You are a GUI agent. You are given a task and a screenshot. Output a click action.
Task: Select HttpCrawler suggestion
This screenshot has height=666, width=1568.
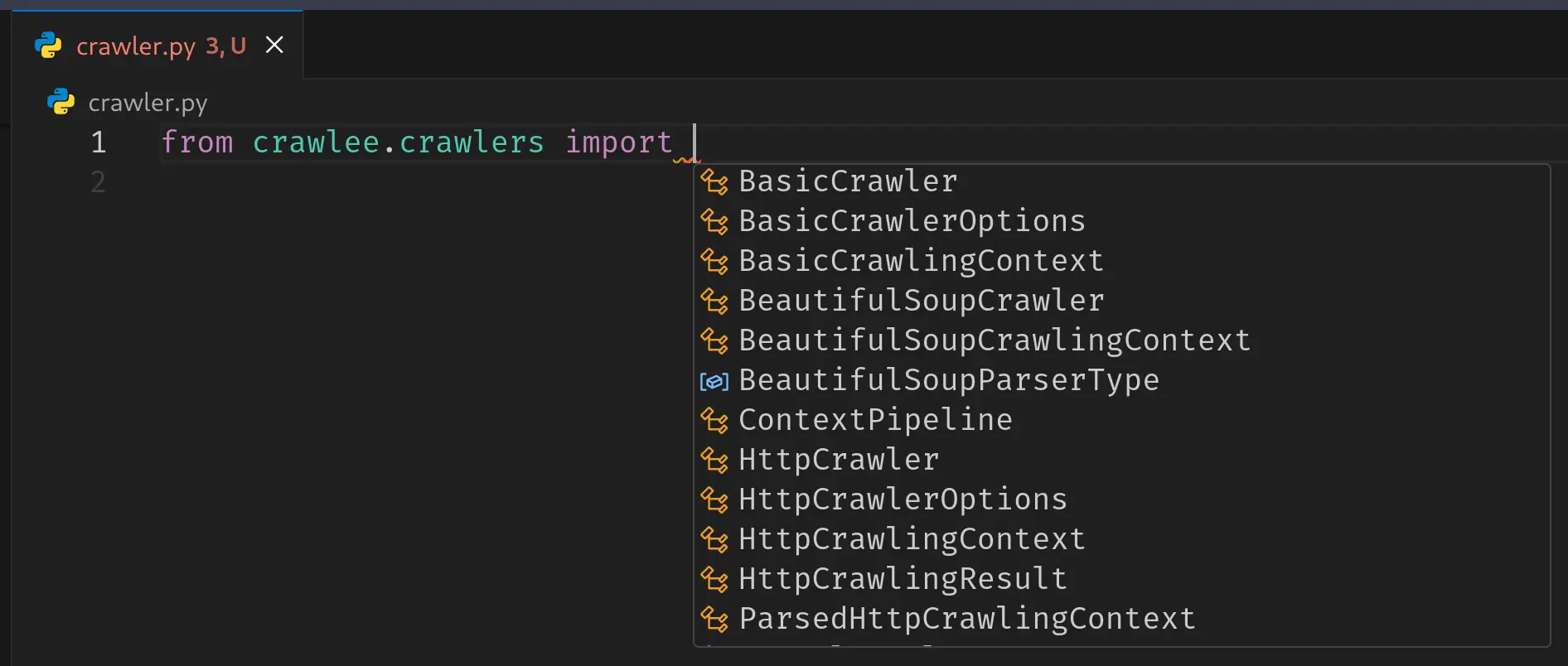point(1121,460)
